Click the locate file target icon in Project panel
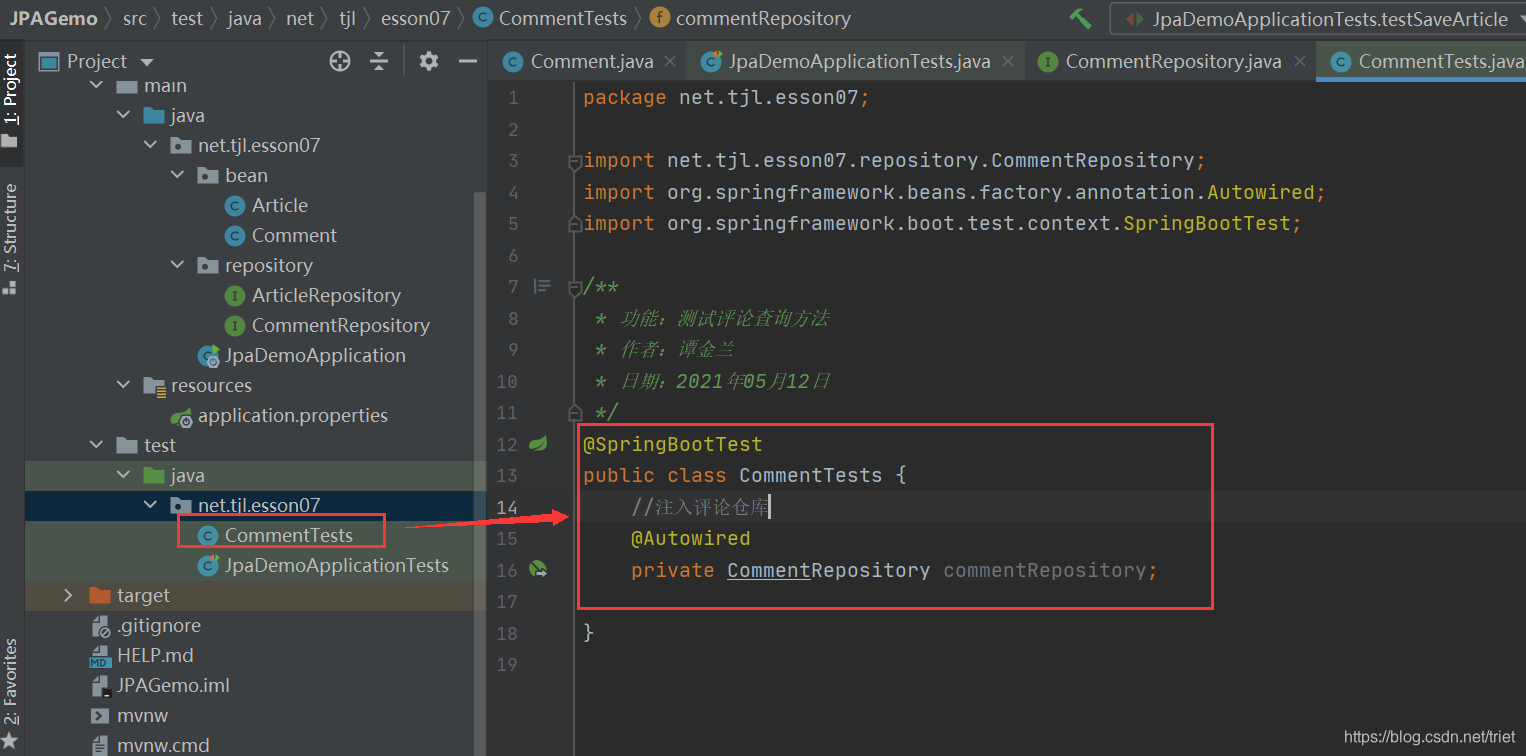The width and height of the screenshot is (1526, 756). [x=340, y=61]
